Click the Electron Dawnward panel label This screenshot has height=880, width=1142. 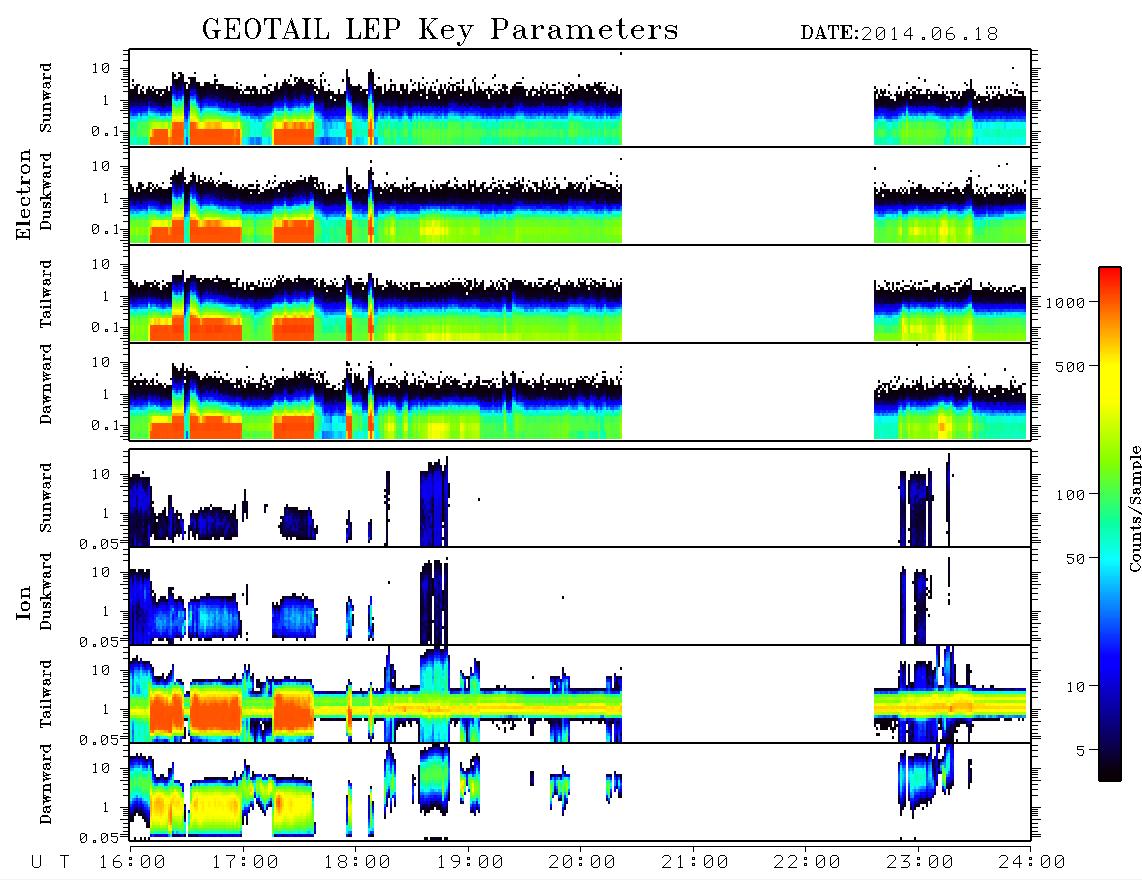click(x=46, y=384)
